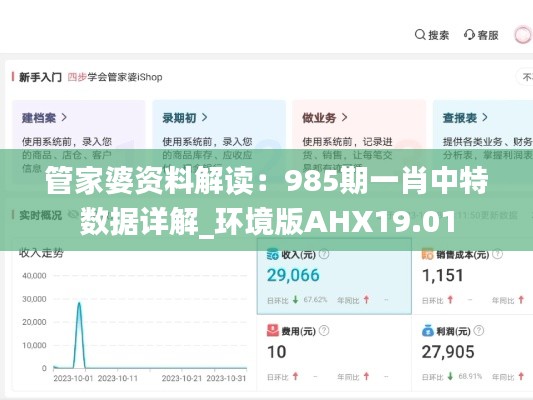Click the 销售成本(元) orange icon
This screenshot has width=533, height=400.
pos(427,254)
